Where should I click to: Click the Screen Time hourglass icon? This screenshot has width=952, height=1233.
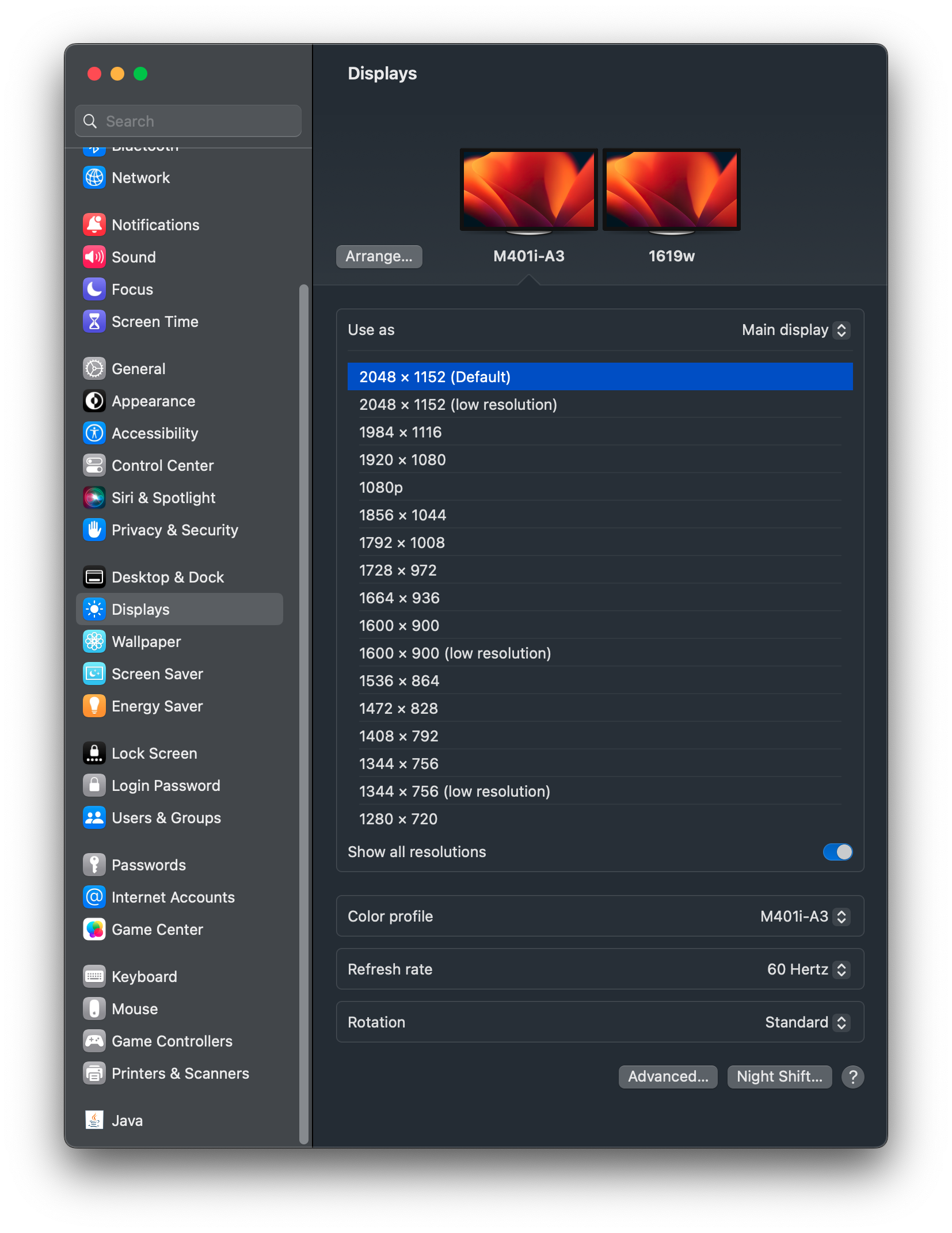94,322
